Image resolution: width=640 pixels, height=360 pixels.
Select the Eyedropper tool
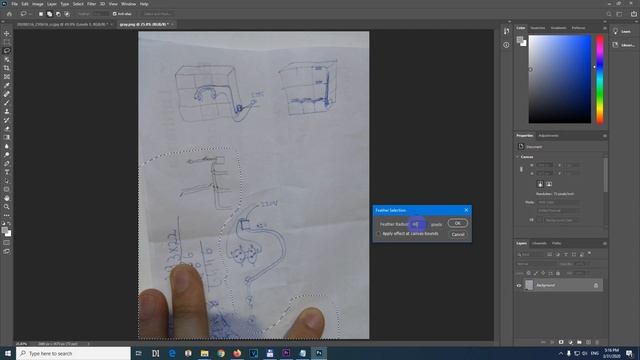click(7, 85)
